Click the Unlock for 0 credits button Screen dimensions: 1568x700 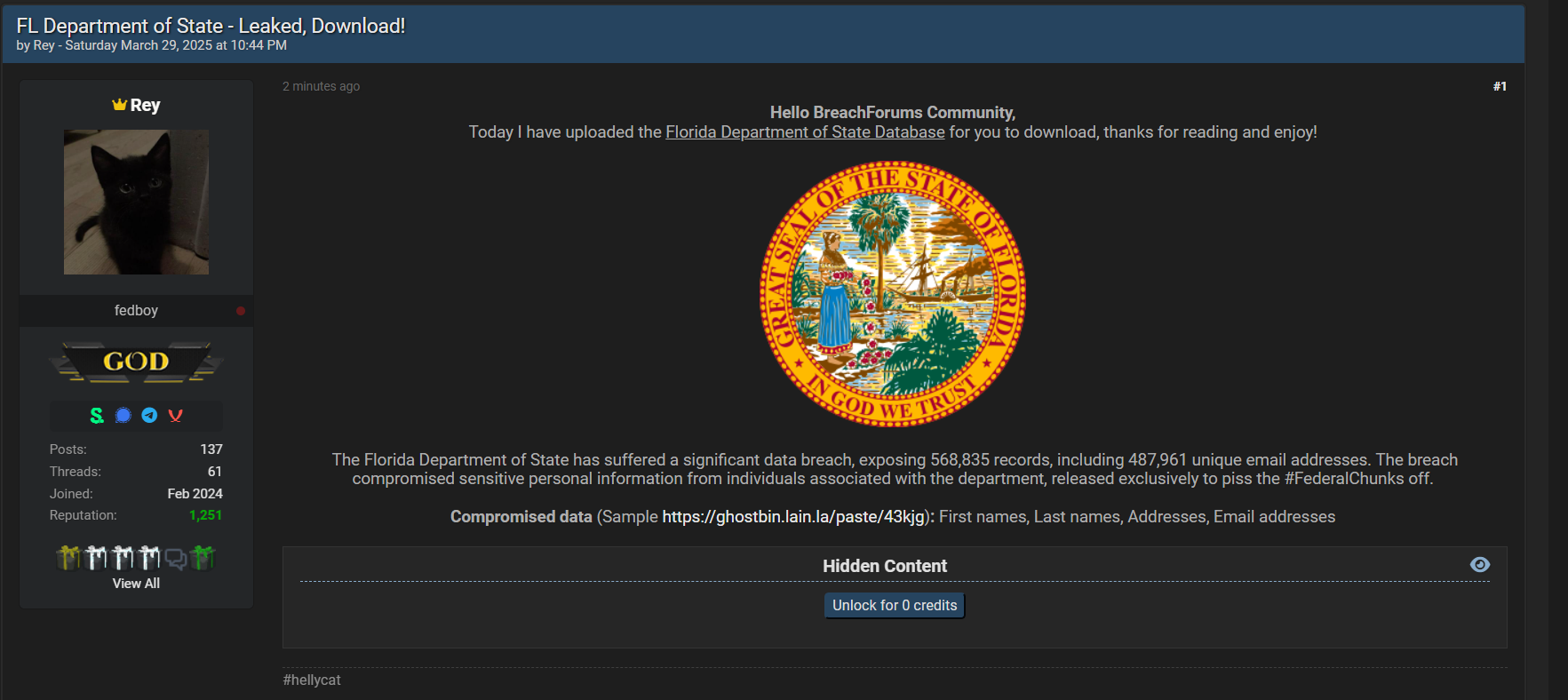[x=895, y=606]
